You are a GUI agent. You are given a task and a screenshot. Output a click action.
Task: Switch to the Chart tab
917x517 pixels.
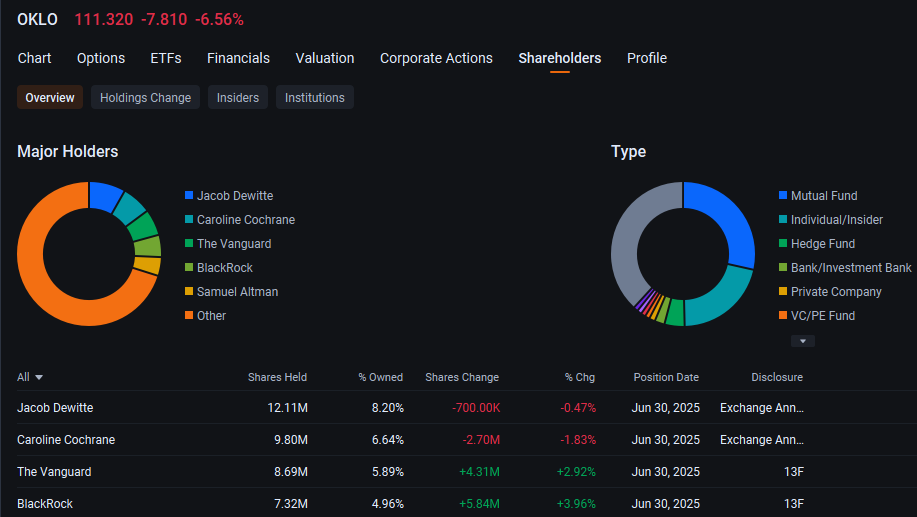click(x=34, y=58)
